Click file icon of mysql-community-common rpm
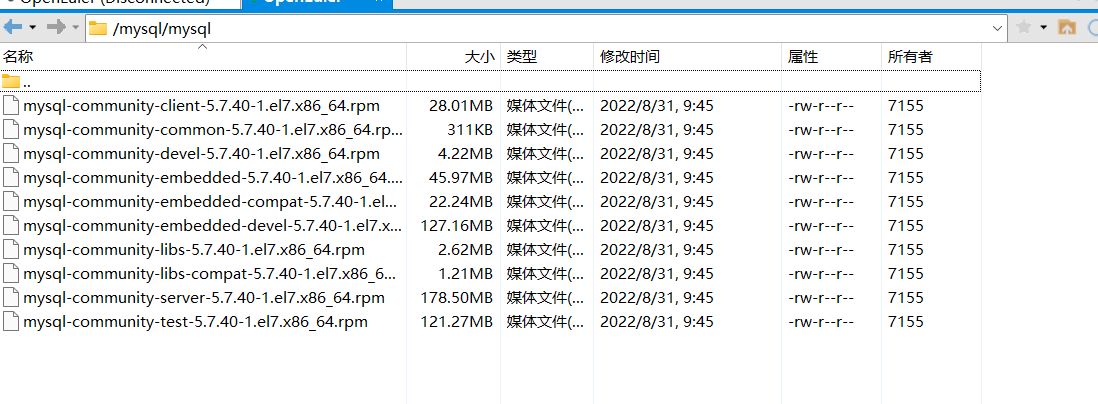 tap(11, 130)
